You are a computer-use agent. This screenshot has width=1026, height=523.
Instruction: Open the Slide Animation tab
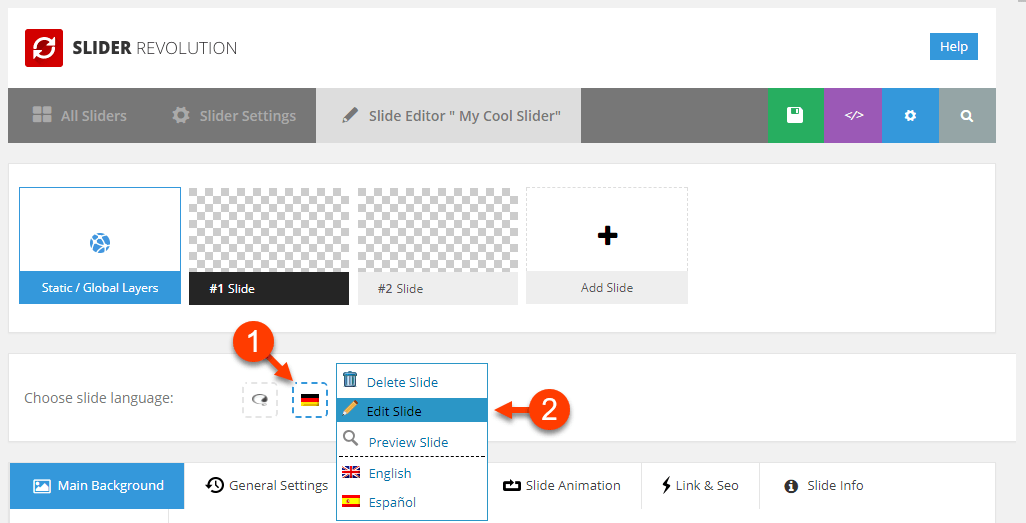[561, 485]
